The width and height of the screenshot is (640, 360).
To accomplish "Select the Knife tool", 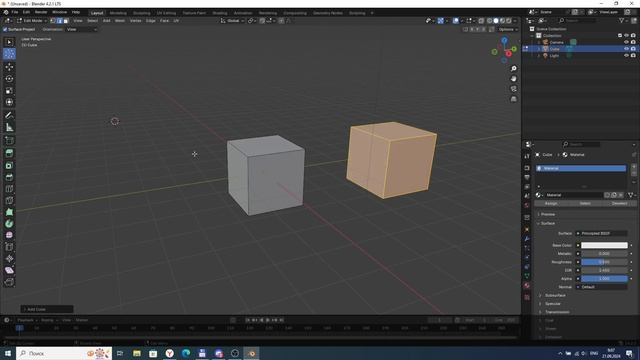I will [x=9, y=200].
